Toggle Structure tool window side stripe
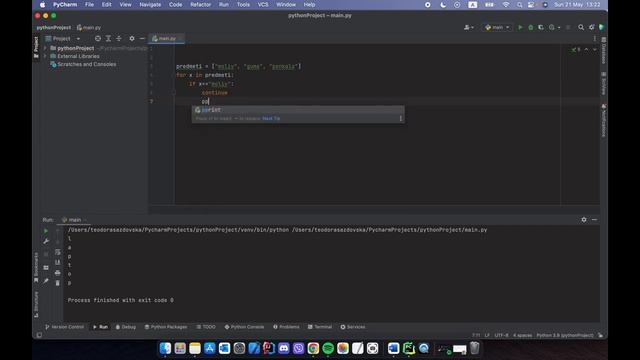 tap(36, 304)
